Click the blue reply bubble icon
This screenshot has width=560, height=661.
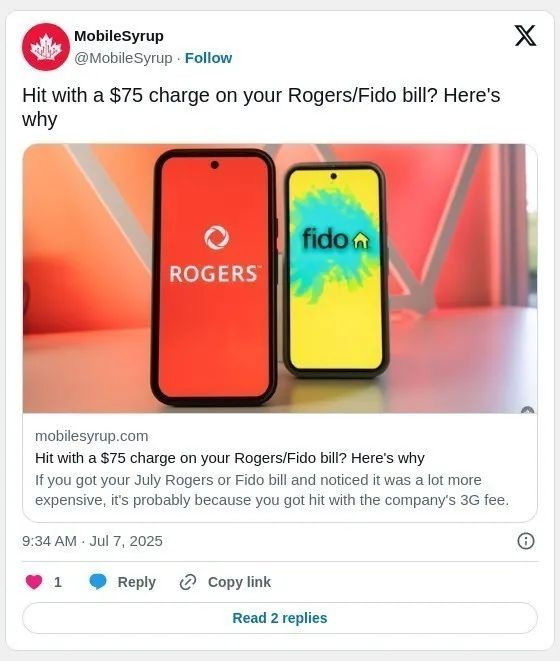pos(98,582)
